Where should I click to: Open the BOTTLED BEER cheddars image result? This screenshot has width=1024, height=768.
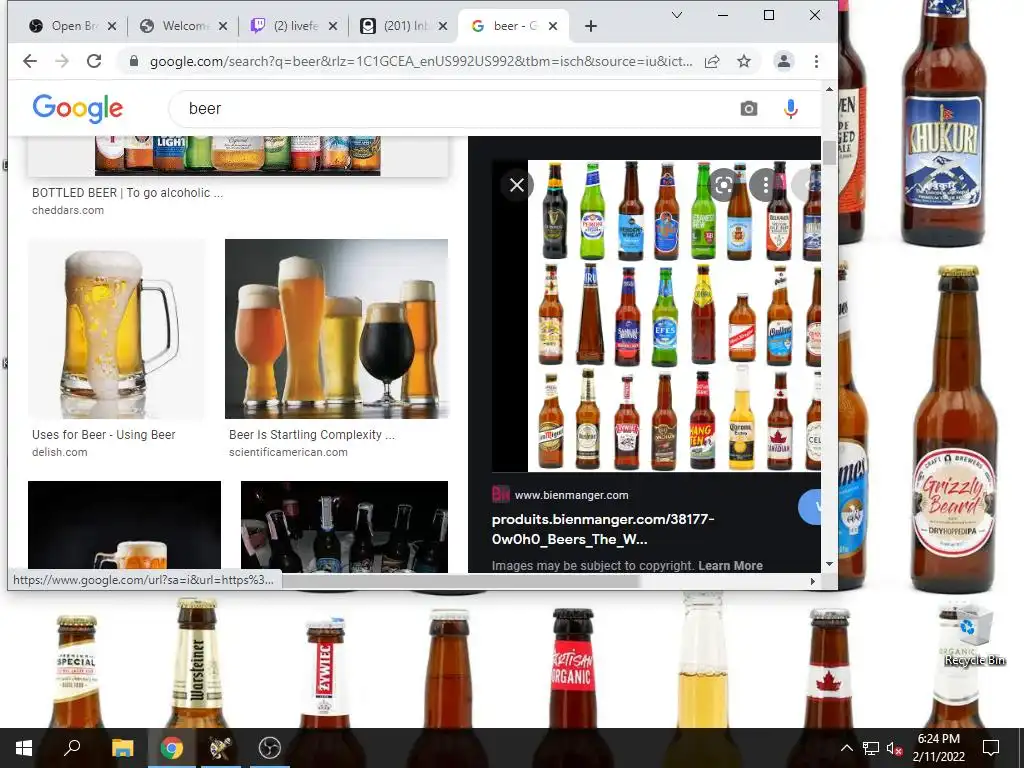pyautogui.click(x=238, y=155)
